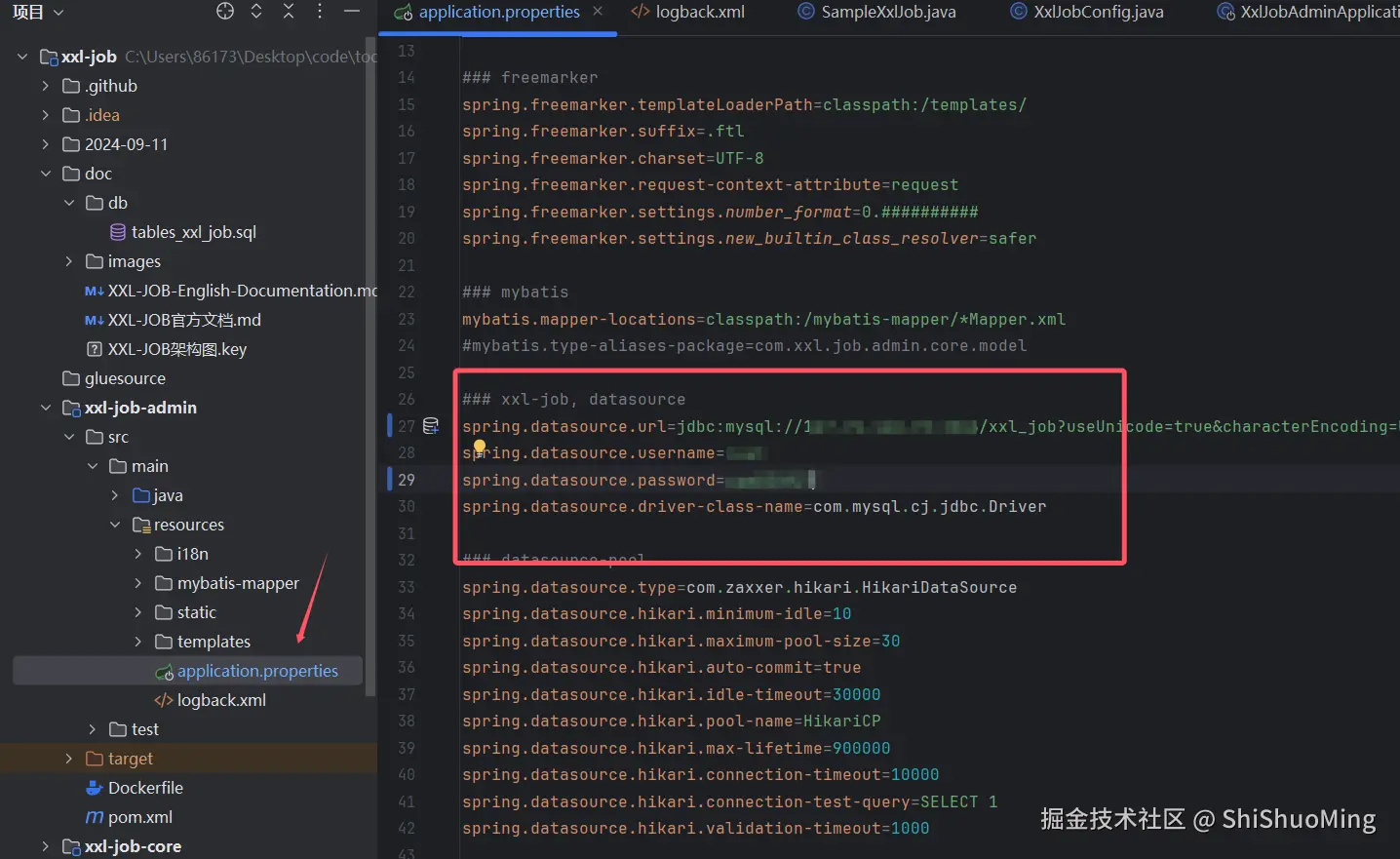
Task: Click line number 35 in the gutter
Action: coord(407,641)
